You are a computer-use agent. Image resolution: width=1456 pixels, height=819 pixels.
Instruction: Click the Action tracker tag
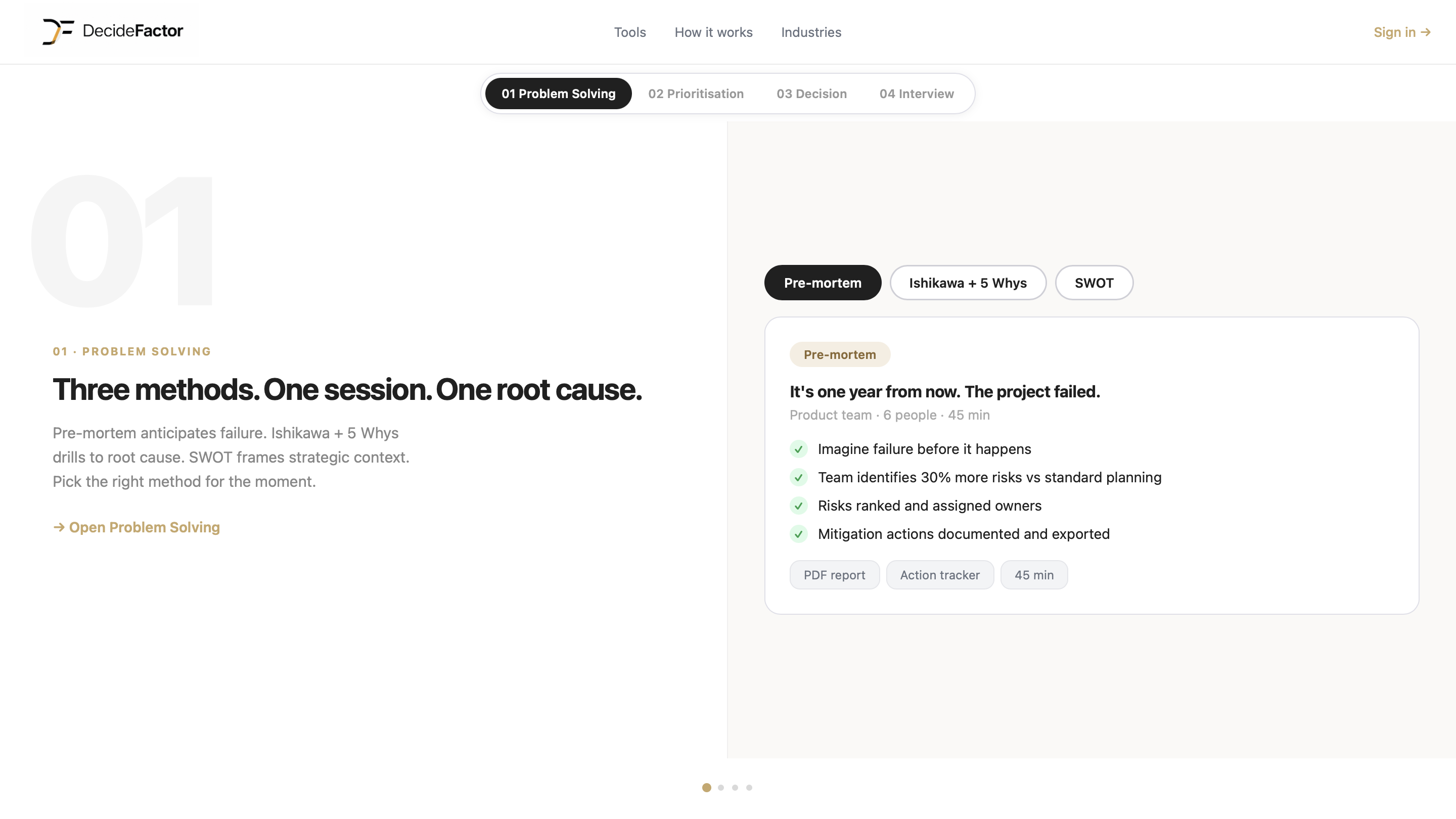[939, 575]
